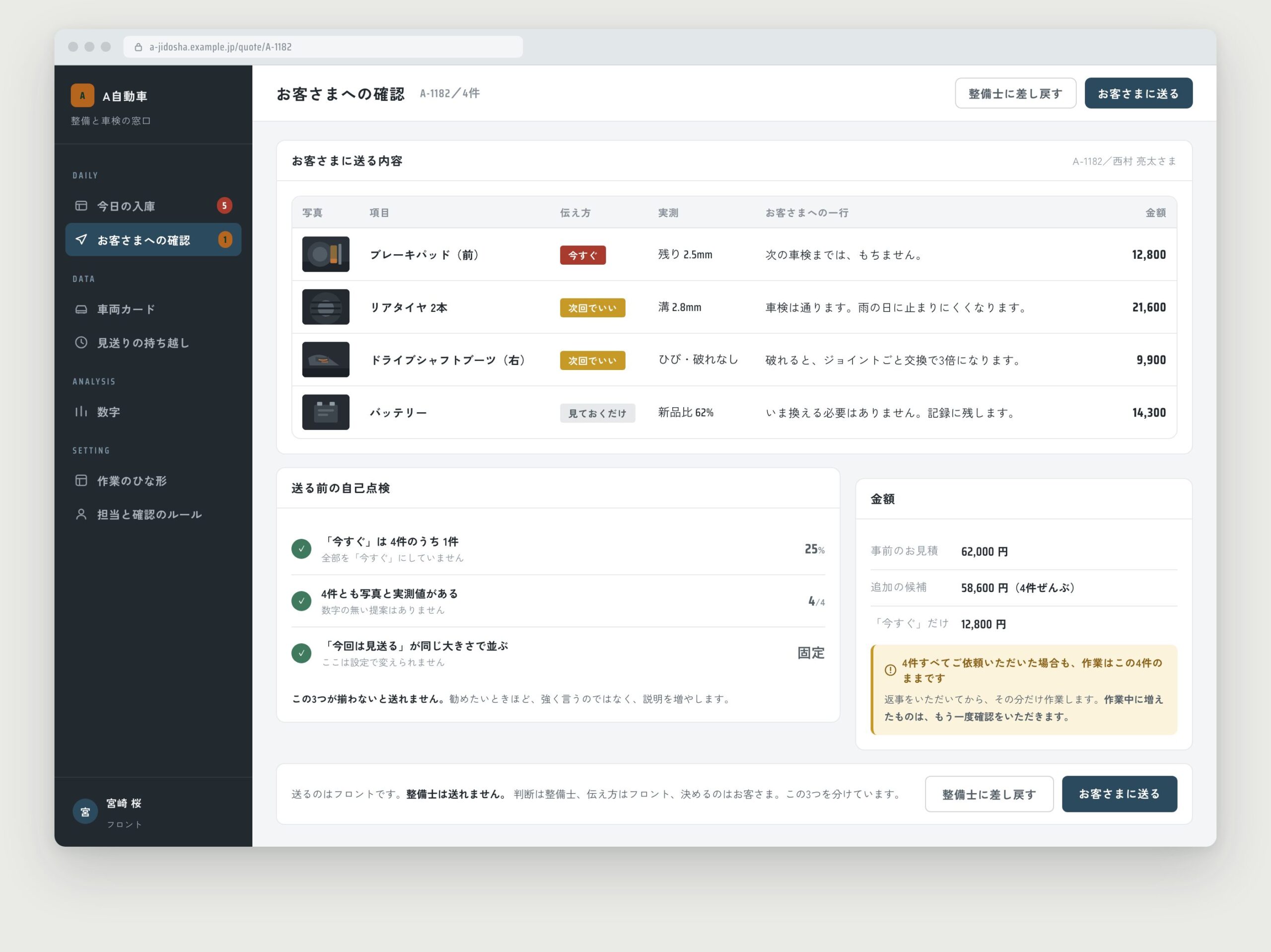Click the clock icon for 見送りの持ち越し
This screenshot has width=1271, height=952.
coord(81,343)
